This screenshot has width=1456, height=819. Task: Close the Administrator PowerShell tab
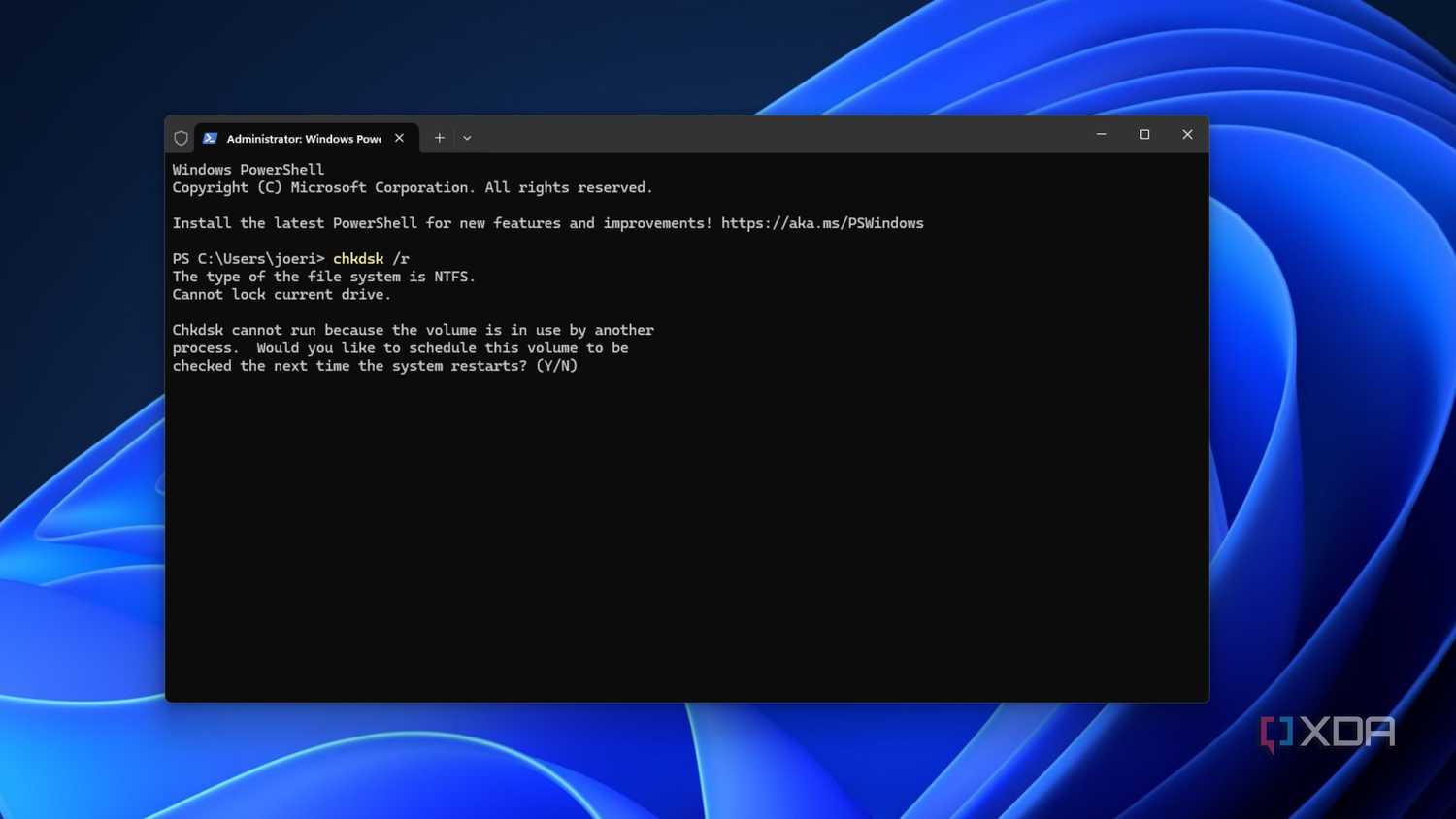[x=399, y=138]
